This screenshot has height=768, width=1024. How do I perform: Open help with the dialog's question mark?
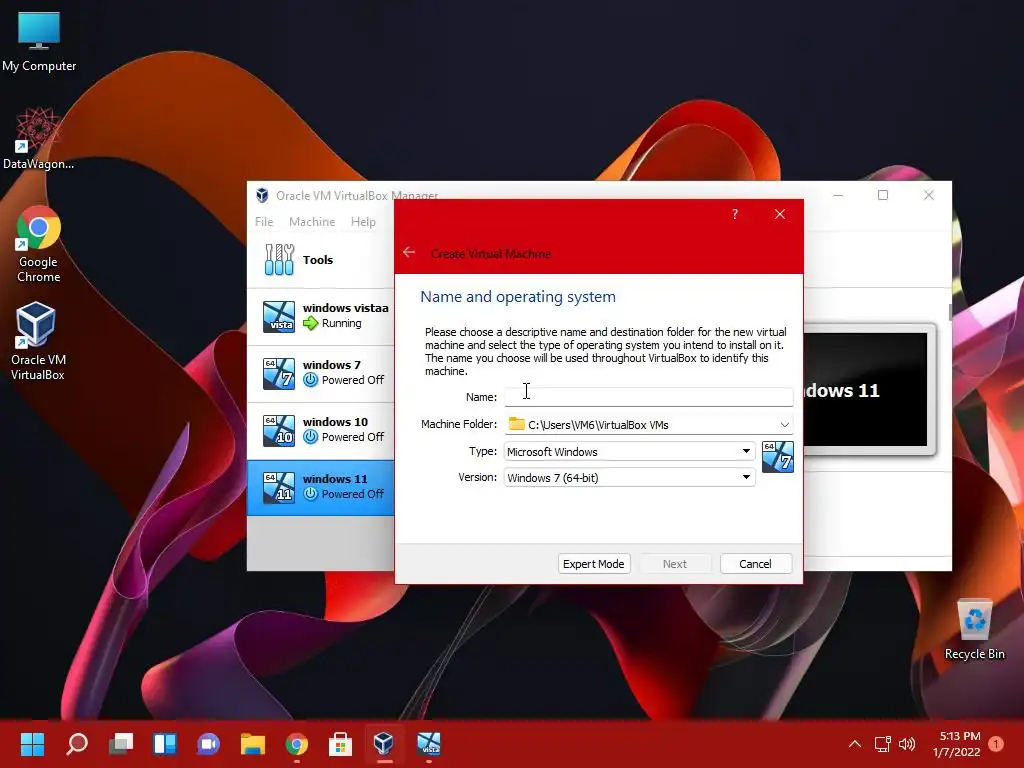tap(735, 214)
